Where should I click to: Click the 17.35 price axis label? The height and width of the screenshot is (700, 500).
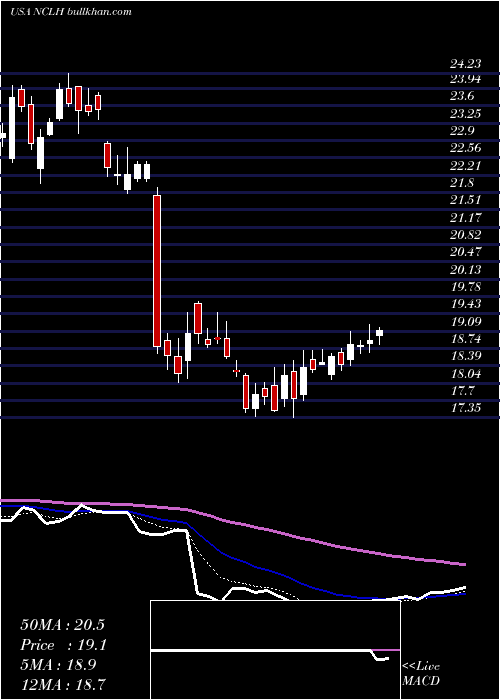(x=466, y=408)
